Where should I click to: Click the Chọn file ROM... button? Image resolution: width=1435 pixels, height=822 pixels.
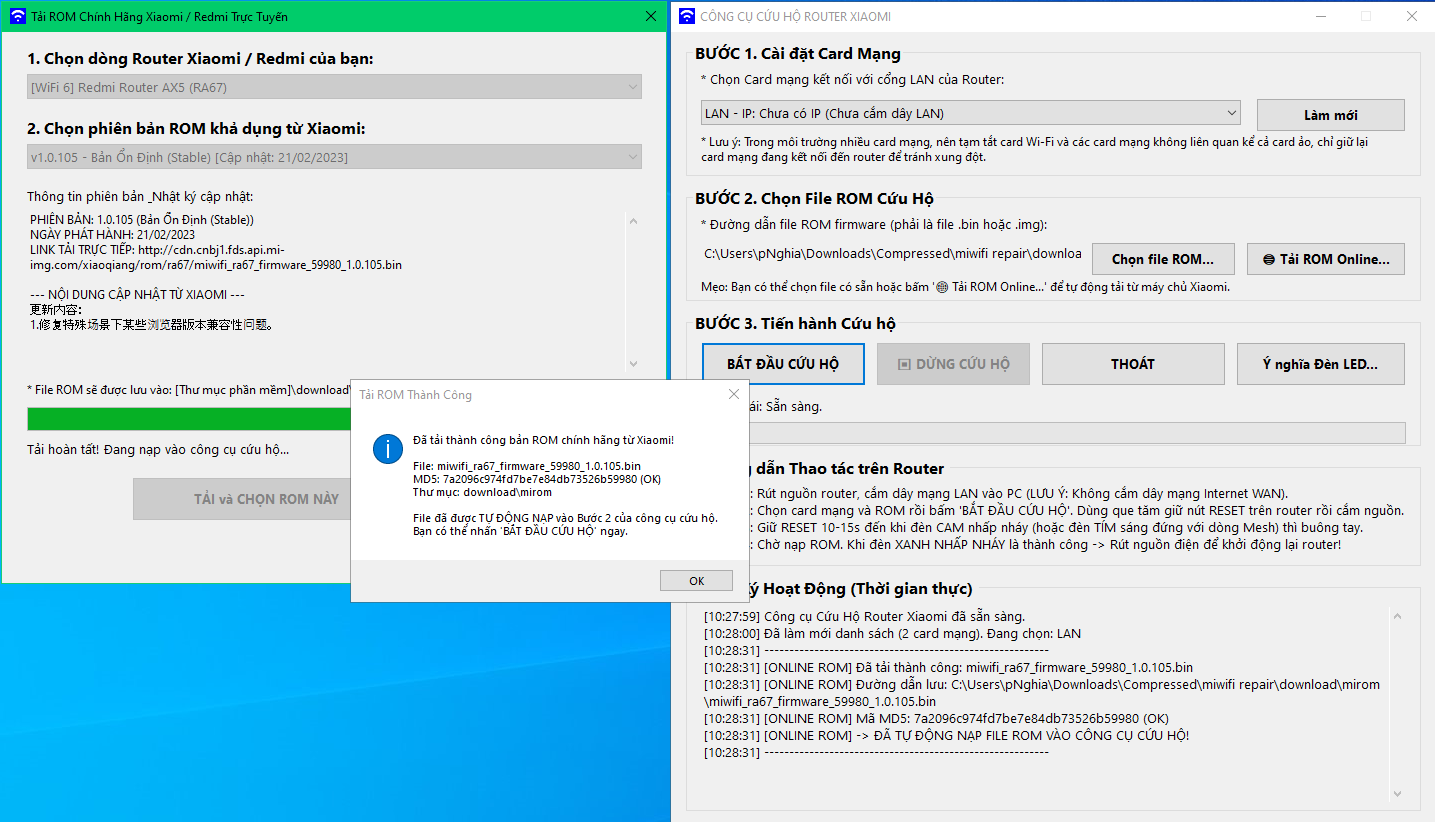coord(1163,259)
